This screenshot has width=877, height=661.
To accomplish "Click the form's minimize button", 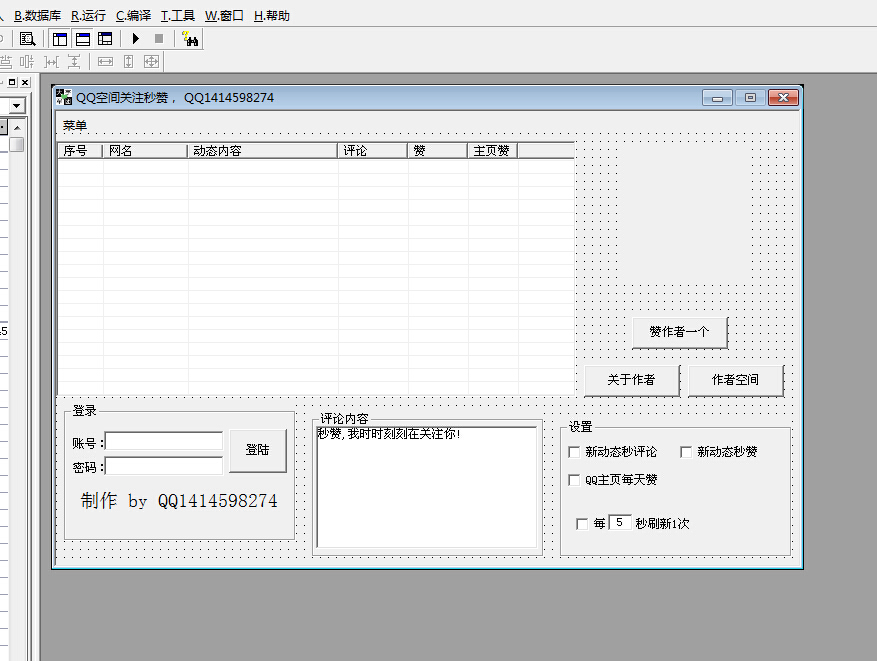I will tap(718, 98).
